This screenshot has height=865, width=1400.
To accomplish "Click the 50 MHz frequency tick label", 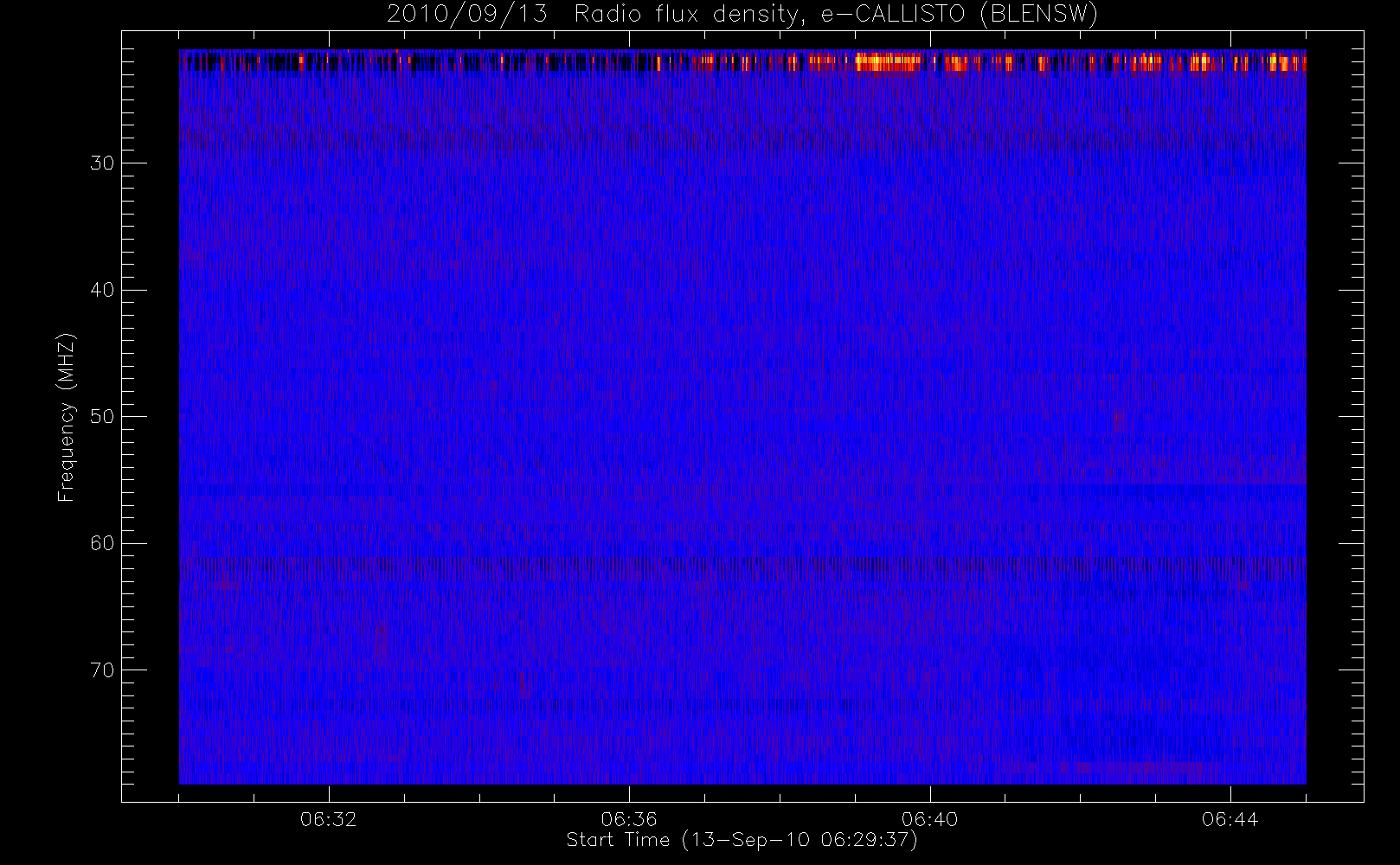I will coord(102,417).
